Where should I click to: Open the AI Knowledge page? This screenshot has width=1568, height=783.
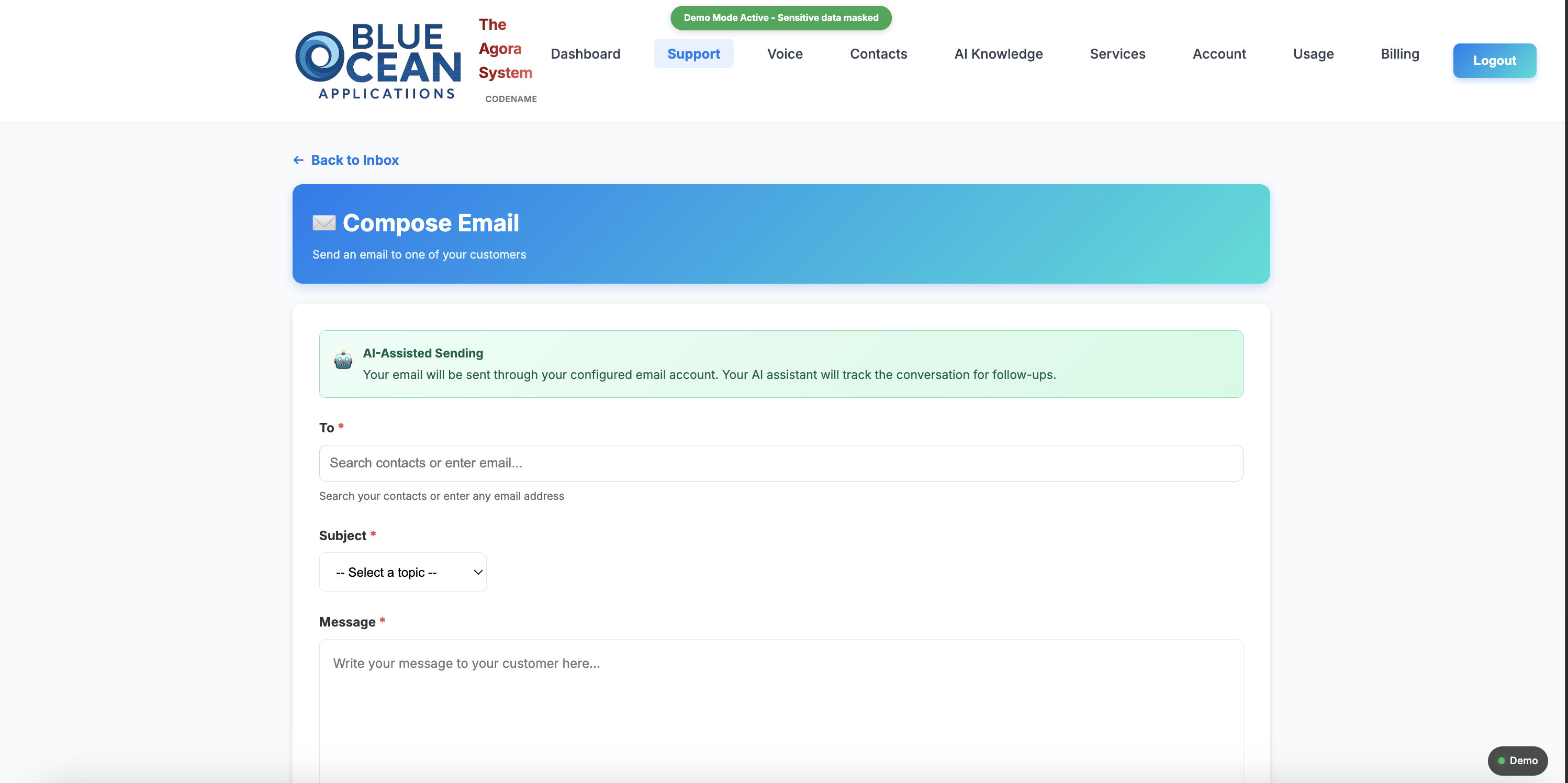click(998, 53)
